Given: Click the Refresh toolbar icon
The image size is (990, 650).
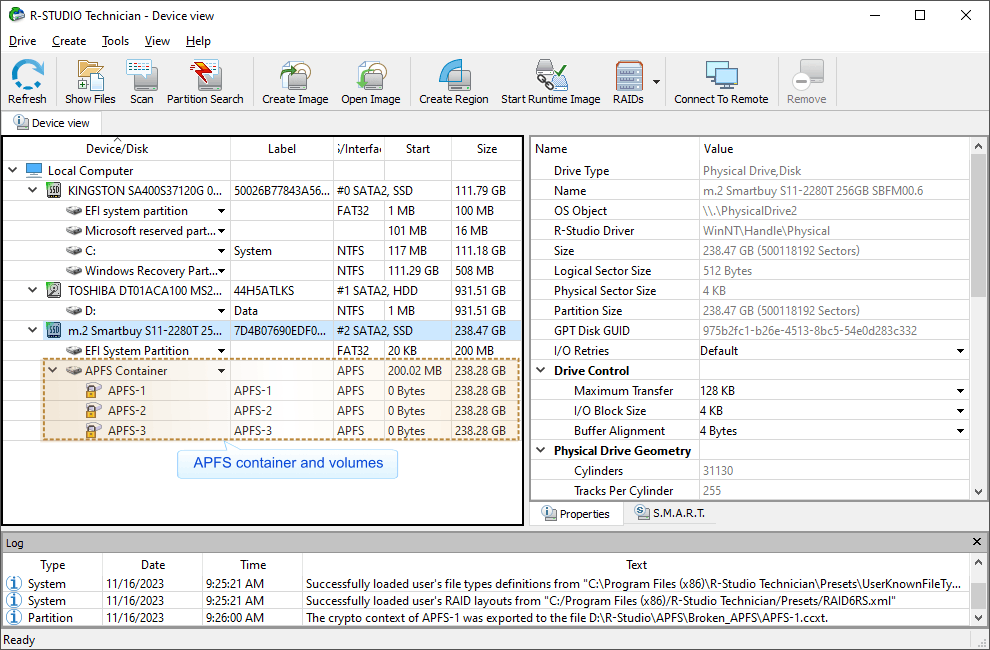Looking at the screenshot, I should pyautogui.click(x=27, y=81).
